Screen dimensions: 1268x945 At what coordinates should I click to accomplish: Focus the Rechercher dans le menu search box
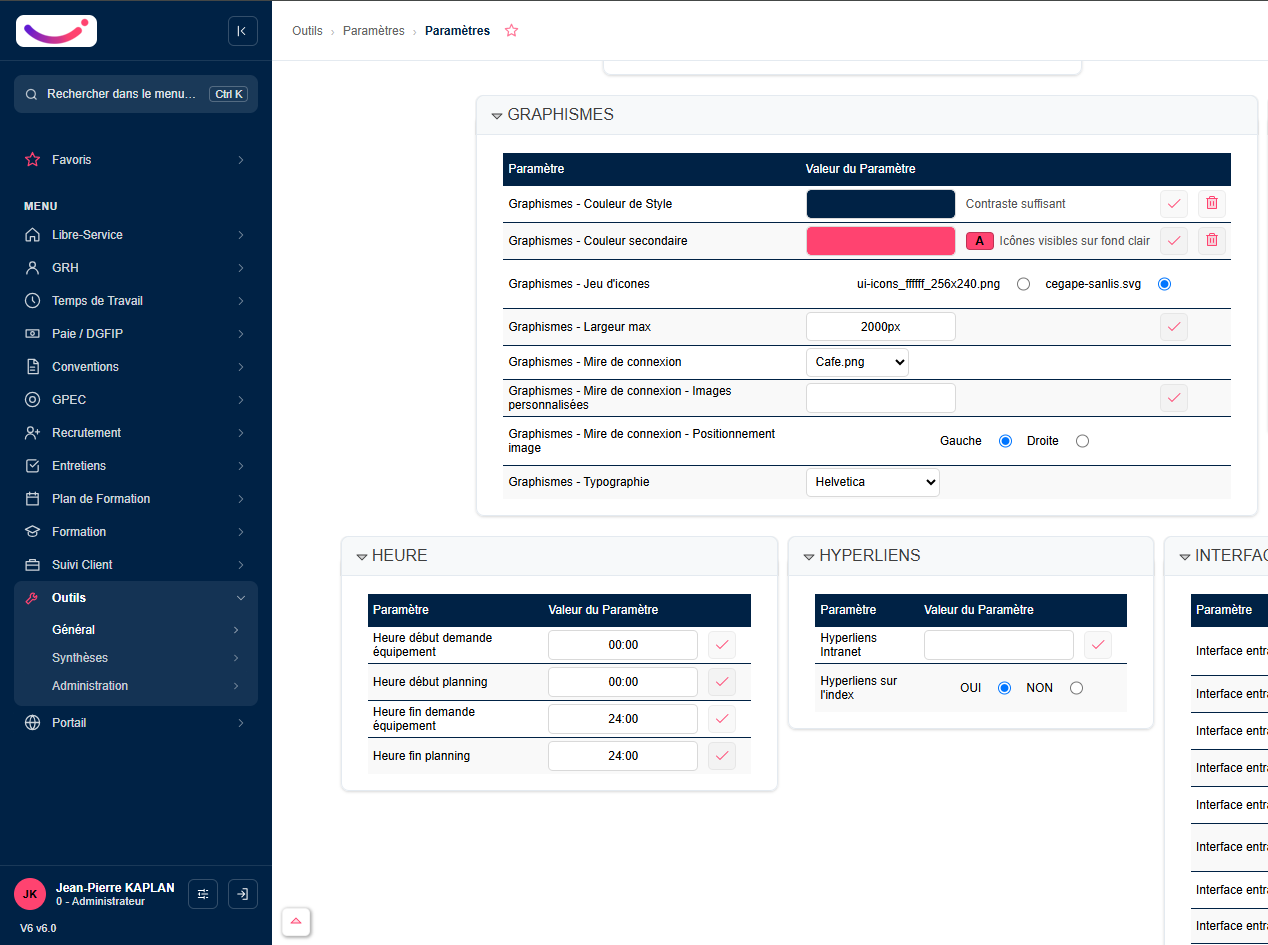point(136,94)
